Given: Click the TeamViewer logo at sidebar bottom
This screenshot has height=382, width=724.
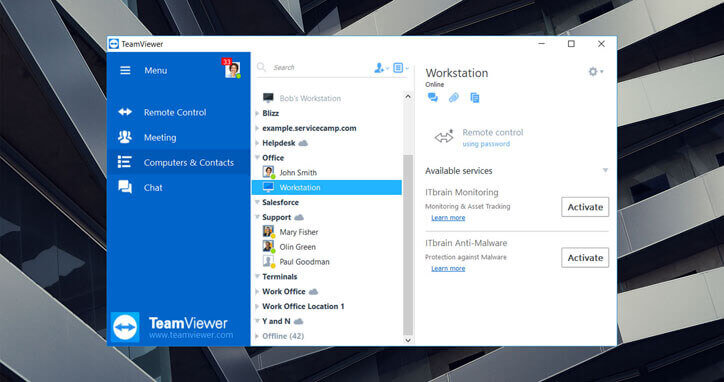Looking at the screenshot, I should click(x=126, y=327).
